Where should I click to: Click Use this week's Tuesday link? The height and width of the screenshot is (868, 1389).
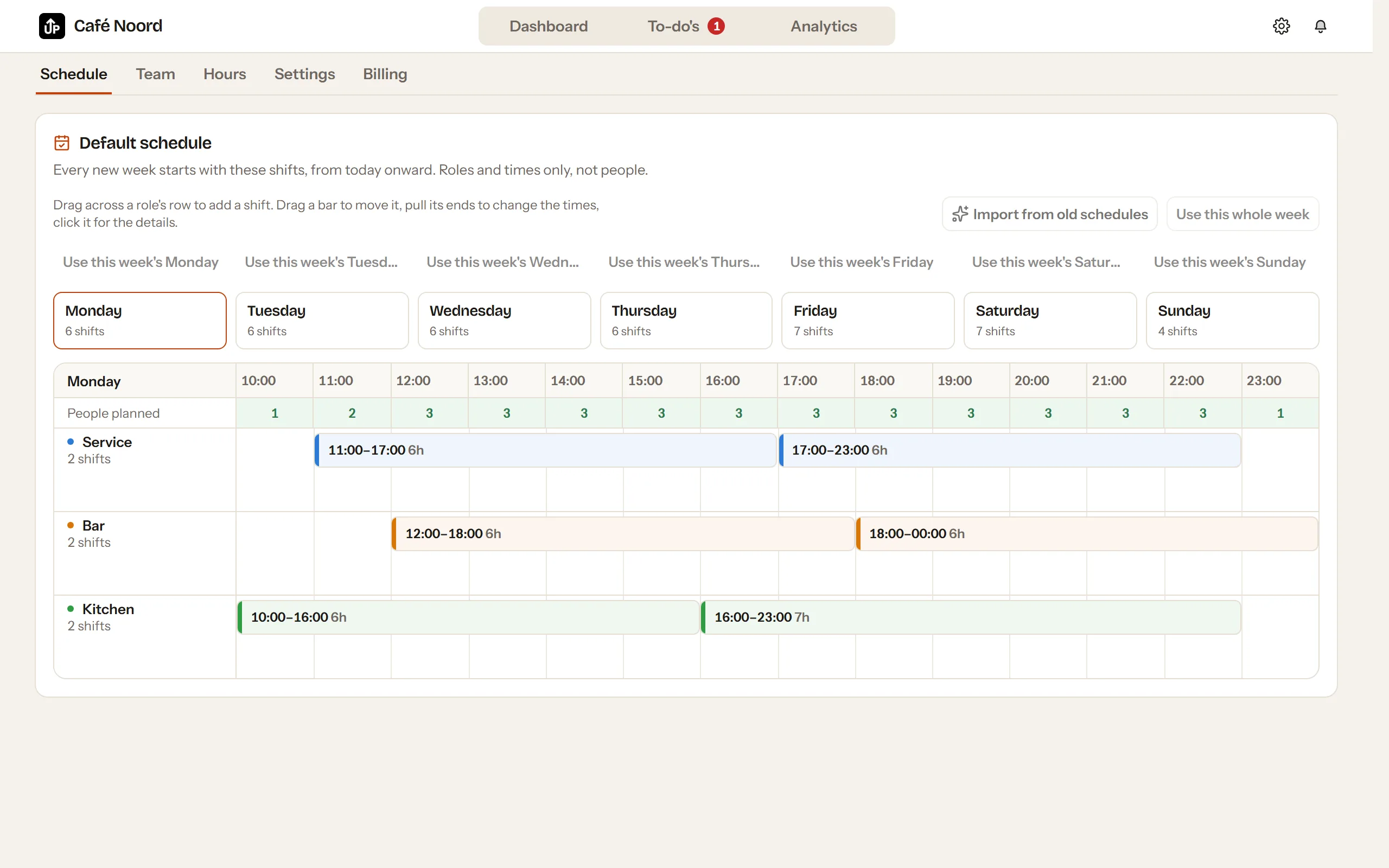point(321,262)
